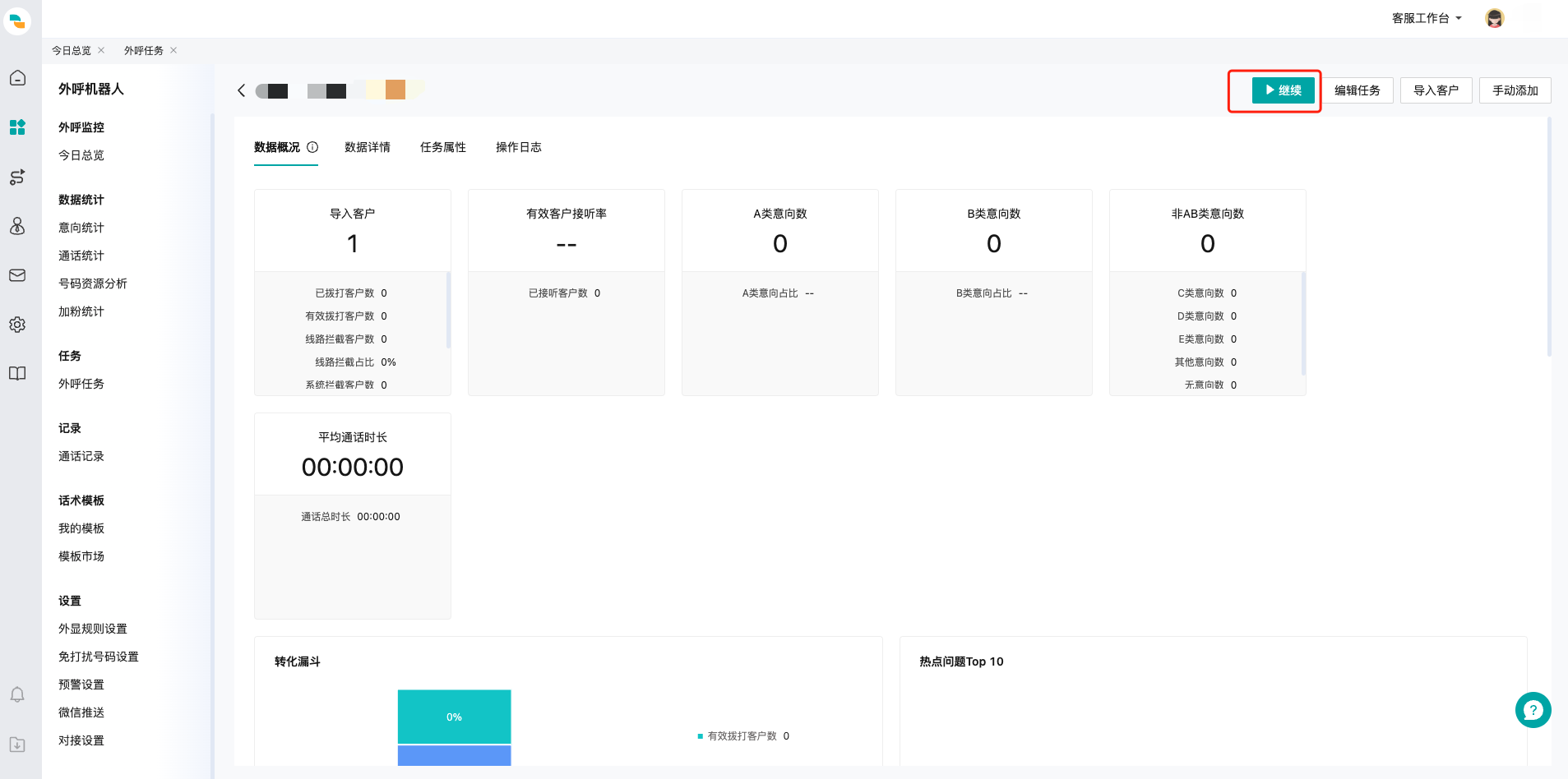
Task: Open the user contacts icon in rail
Action: pos(17,226)
